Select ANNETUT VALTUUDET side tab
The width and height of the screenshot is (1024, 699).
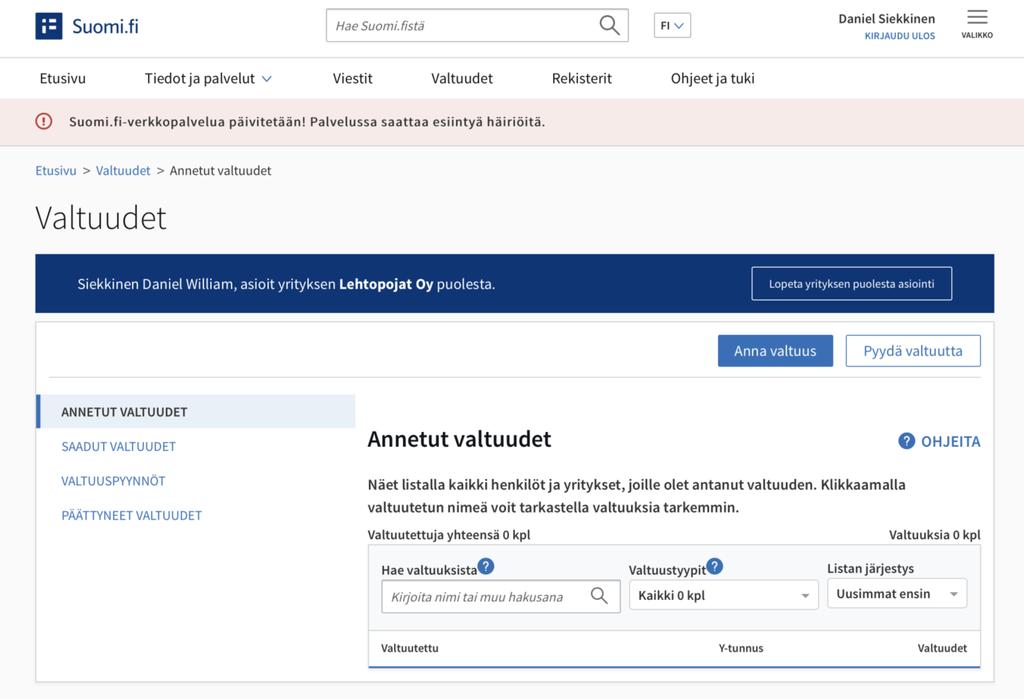195,412
